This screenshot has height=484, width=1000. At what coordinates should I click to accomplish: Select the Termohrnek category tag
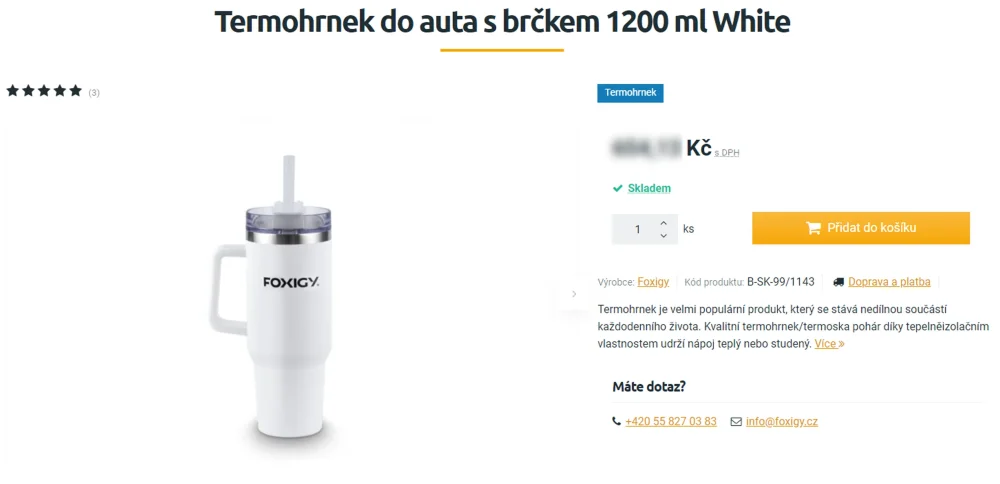coord(630,93)
